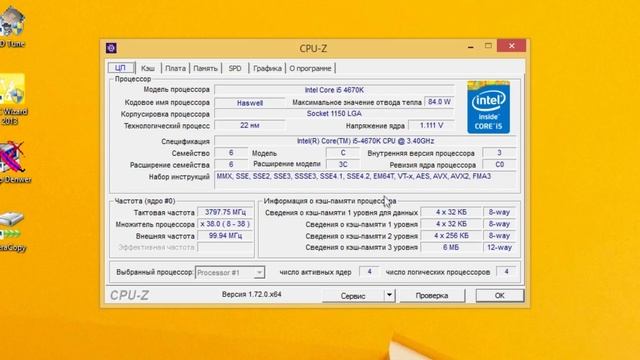The width and height of the screenshot is (640, 360).
Task: Click the specification field i5-4670K CPU @ 3.40GHz
Action: pos(365,141)
